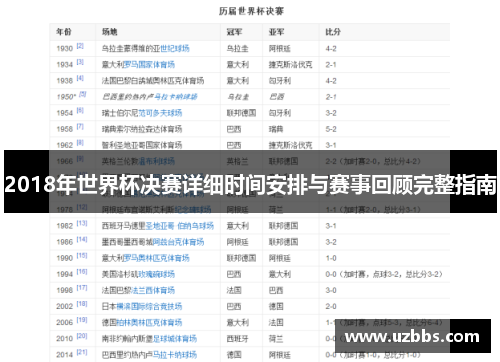This screenshot has height=362, width=500.
Task: Click the 亚军 column header
Action: 277,32
